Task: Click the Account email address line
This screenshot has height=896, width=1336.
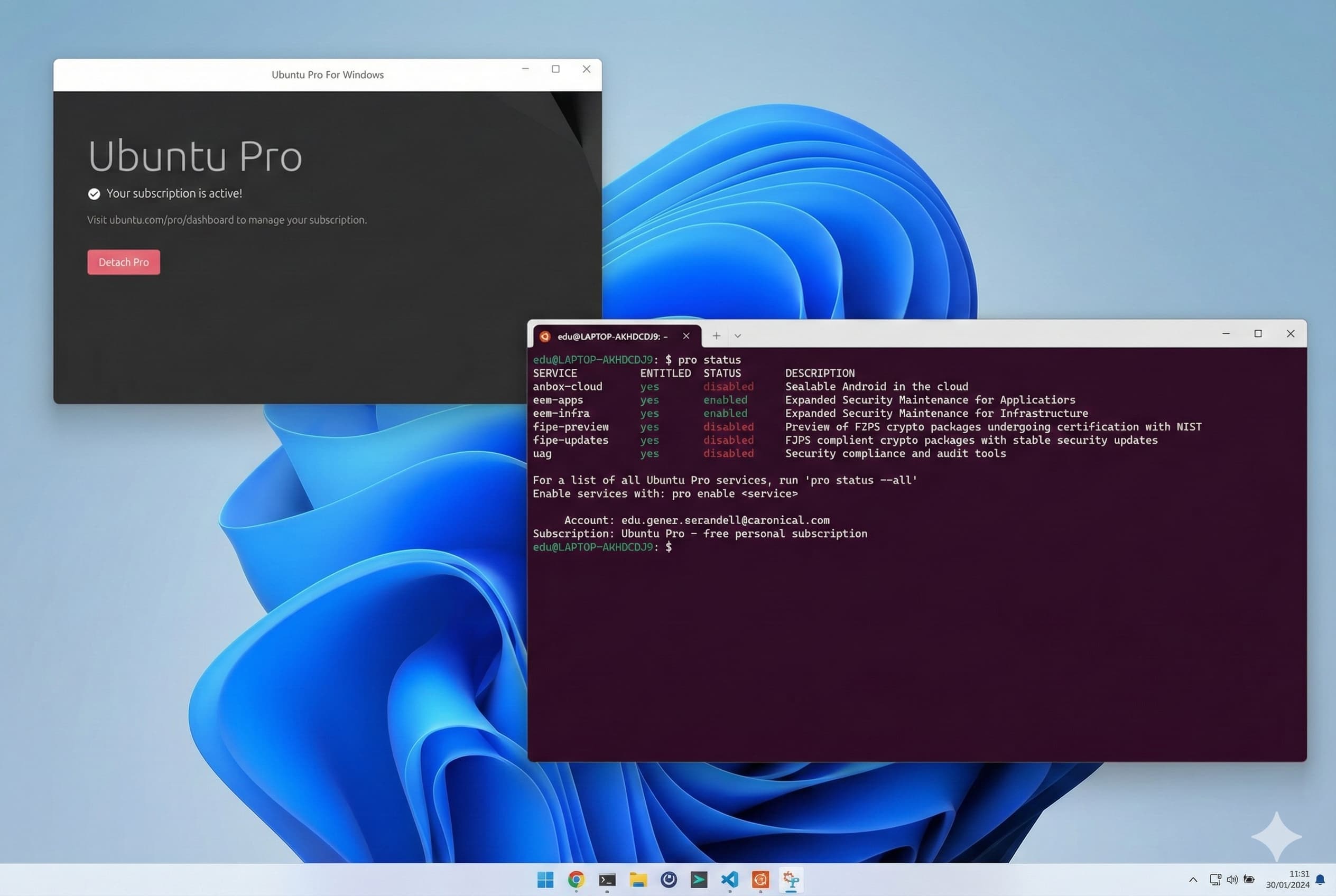Action: [697, 520]
